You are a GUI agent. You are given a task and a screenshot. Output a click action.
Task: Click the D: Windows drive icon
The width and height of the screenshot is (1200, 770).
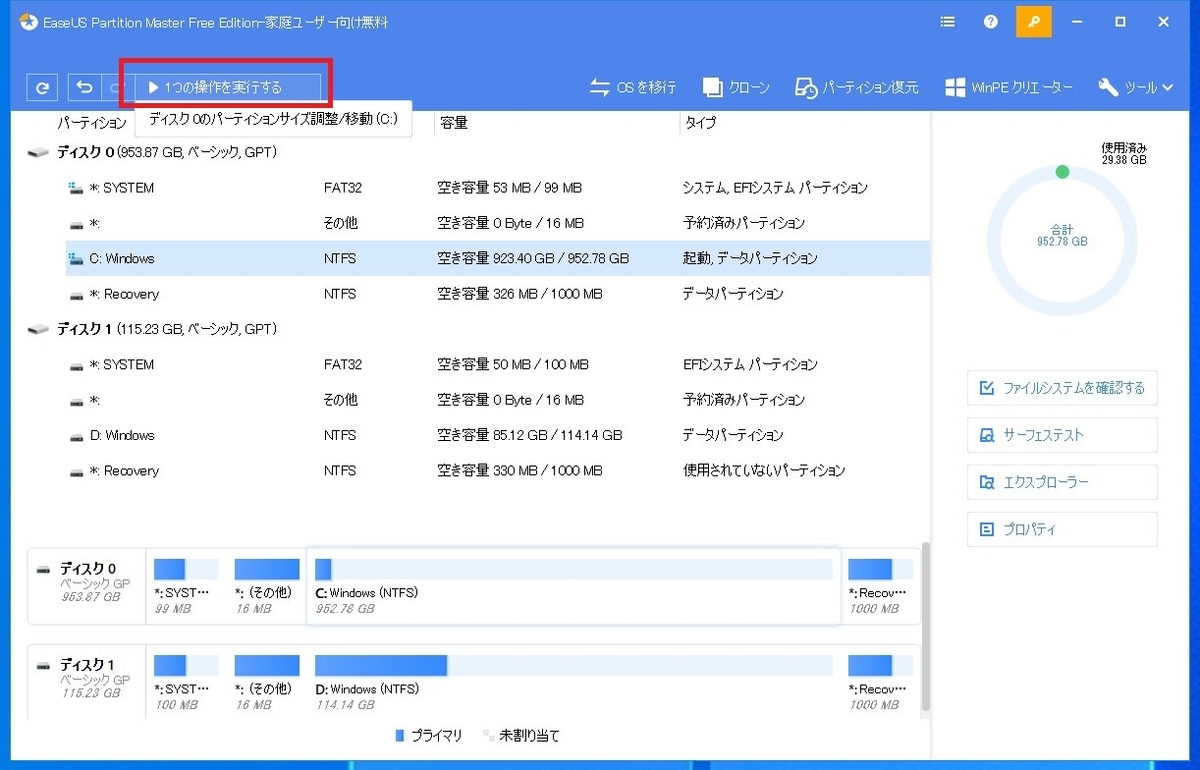76,436
